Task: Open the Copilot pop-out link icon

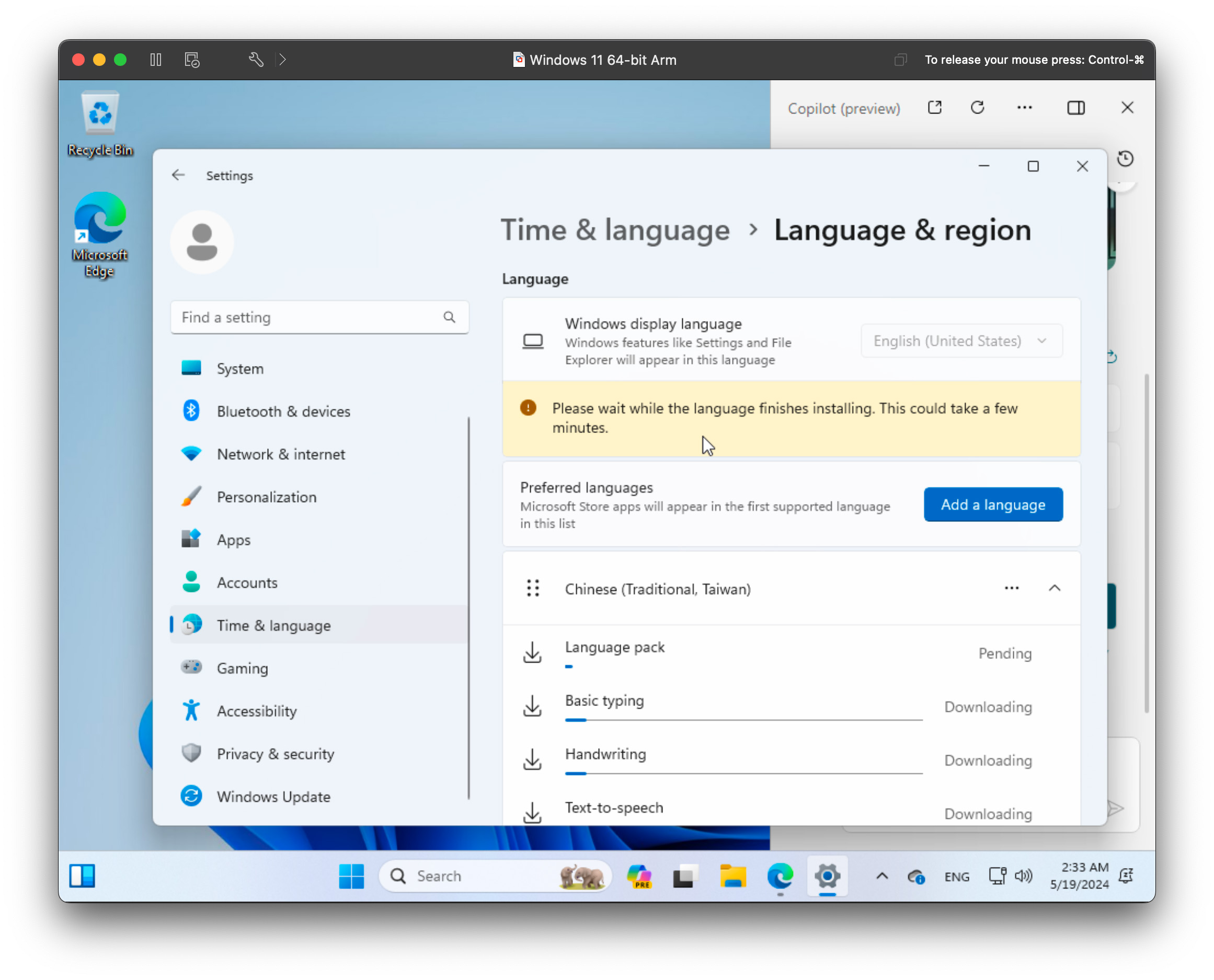Action: coord(935,108)
